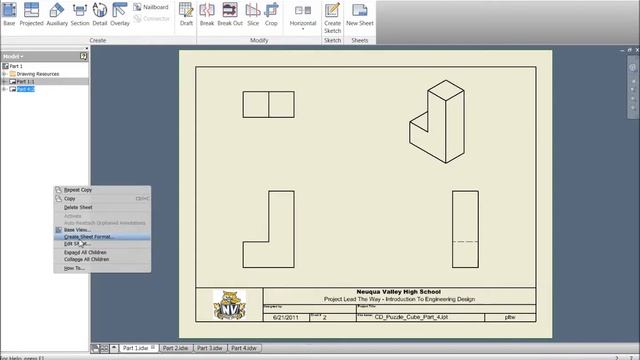
Task: Click the navigation wheel icon in view bar
Action: click(x=632, y=68)
